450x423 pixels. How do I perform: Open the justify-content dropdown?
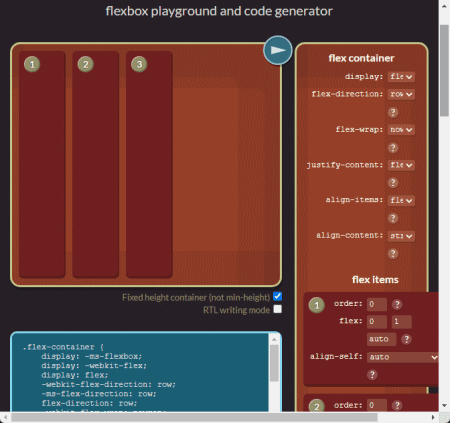pyautogui.click(x=401, y=165)
